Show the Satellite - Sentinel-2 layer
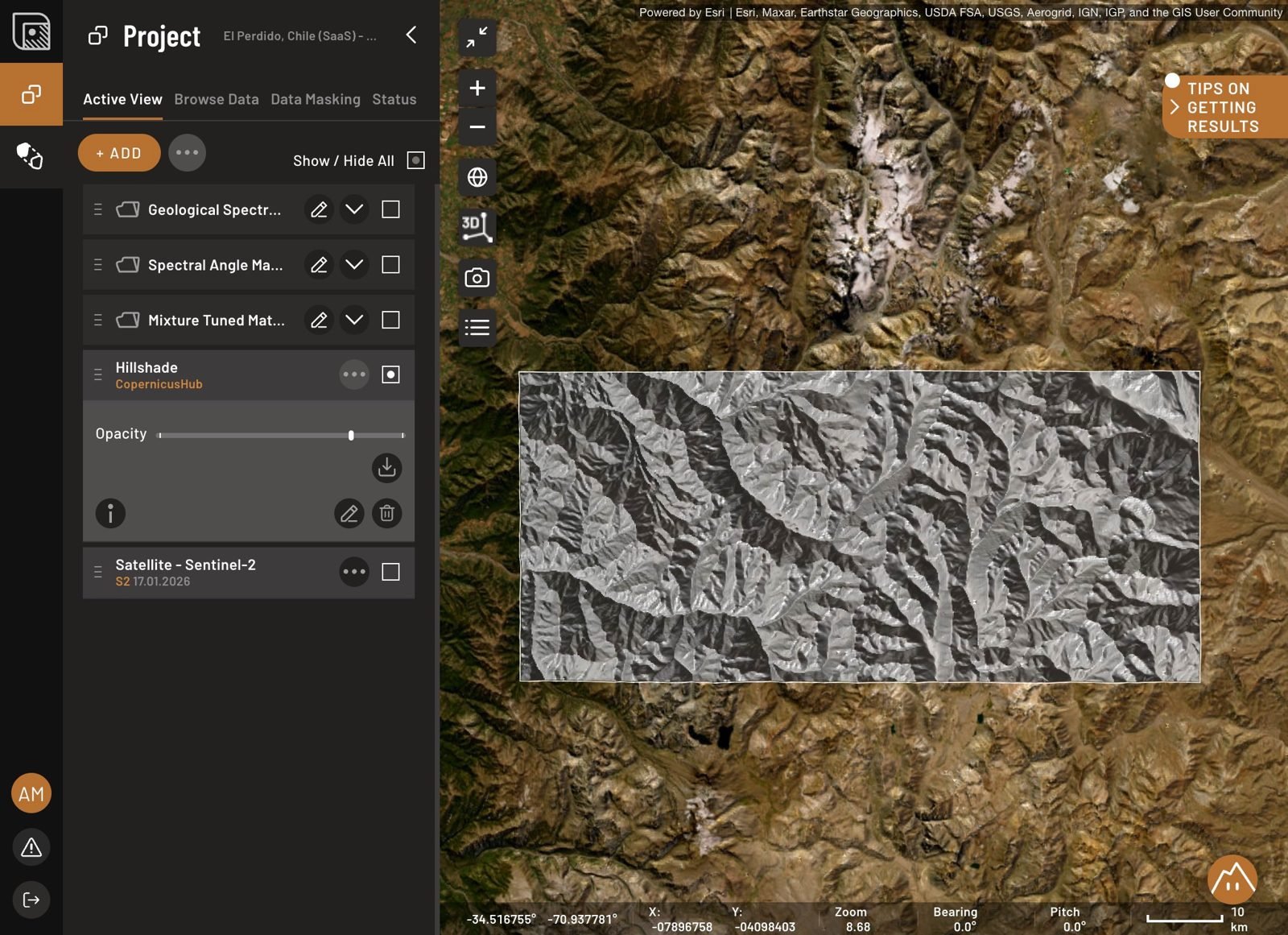1288x935 pixels. (390, 572)
